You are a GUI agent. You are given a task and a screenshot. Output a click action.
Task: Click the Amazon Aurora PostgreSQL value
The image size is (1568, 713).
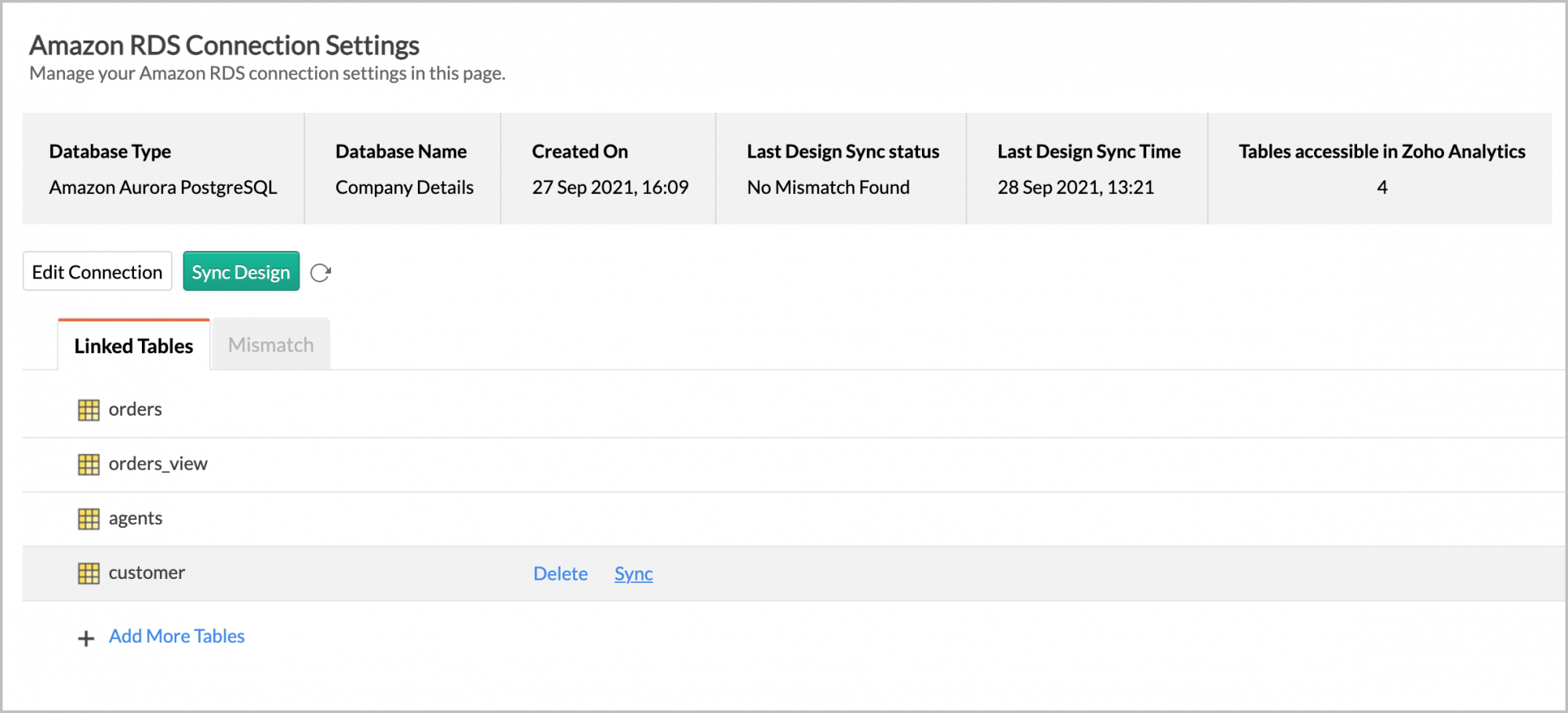[x=163, y=187]
